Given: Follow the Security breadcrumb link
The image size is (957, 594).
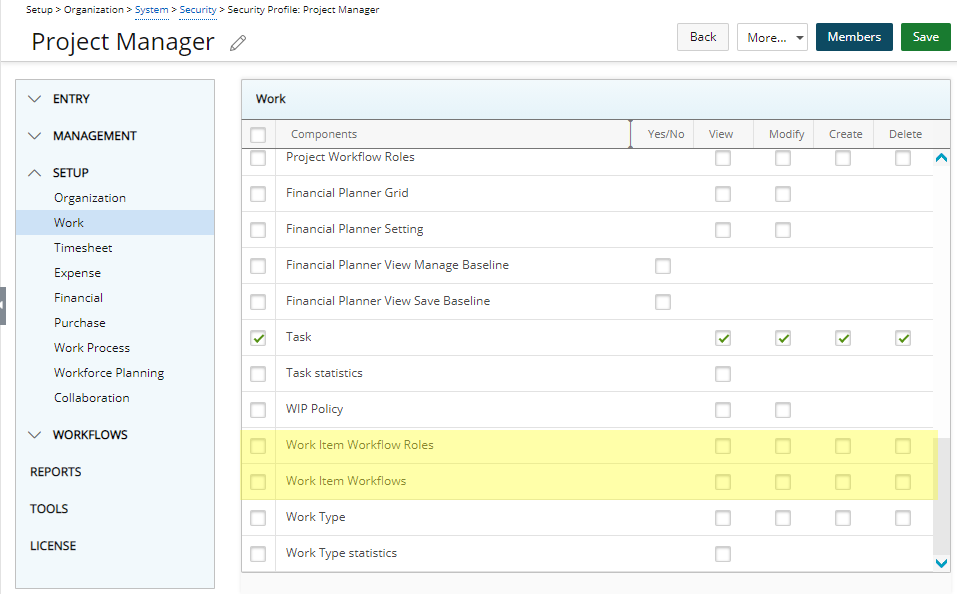Looking at the screenshot, I should point(198,10).
